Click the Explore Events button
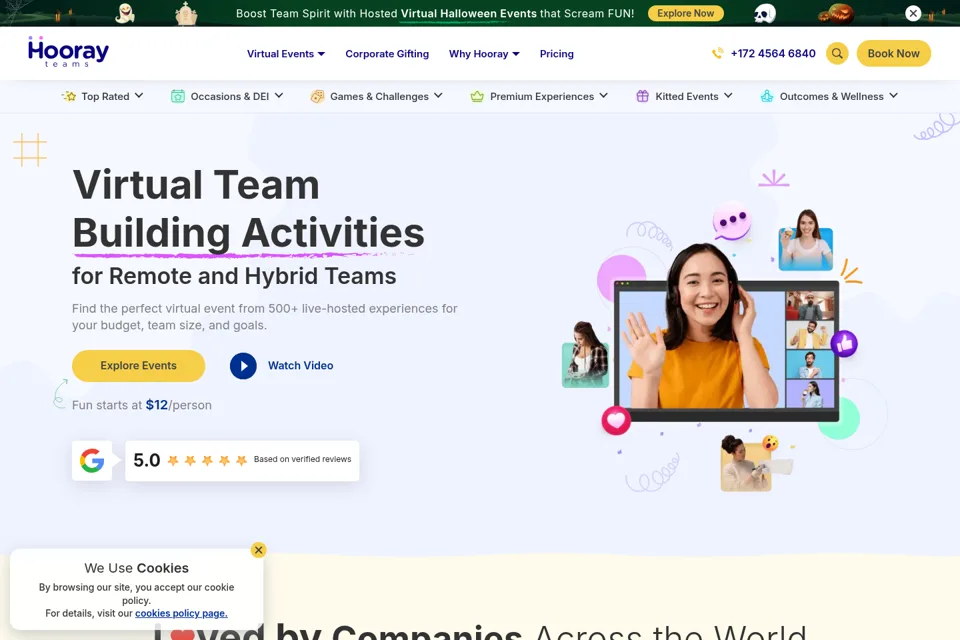The height and width of the screenshot is (640, 960). click(x=138, y=366)
